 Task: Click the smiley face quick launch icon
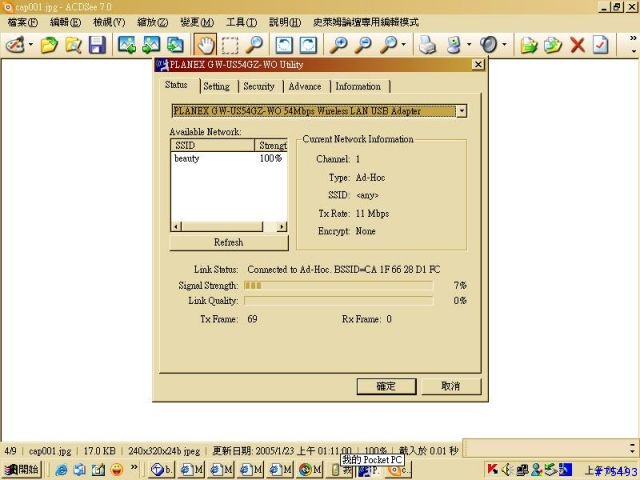tap(117, 470)
